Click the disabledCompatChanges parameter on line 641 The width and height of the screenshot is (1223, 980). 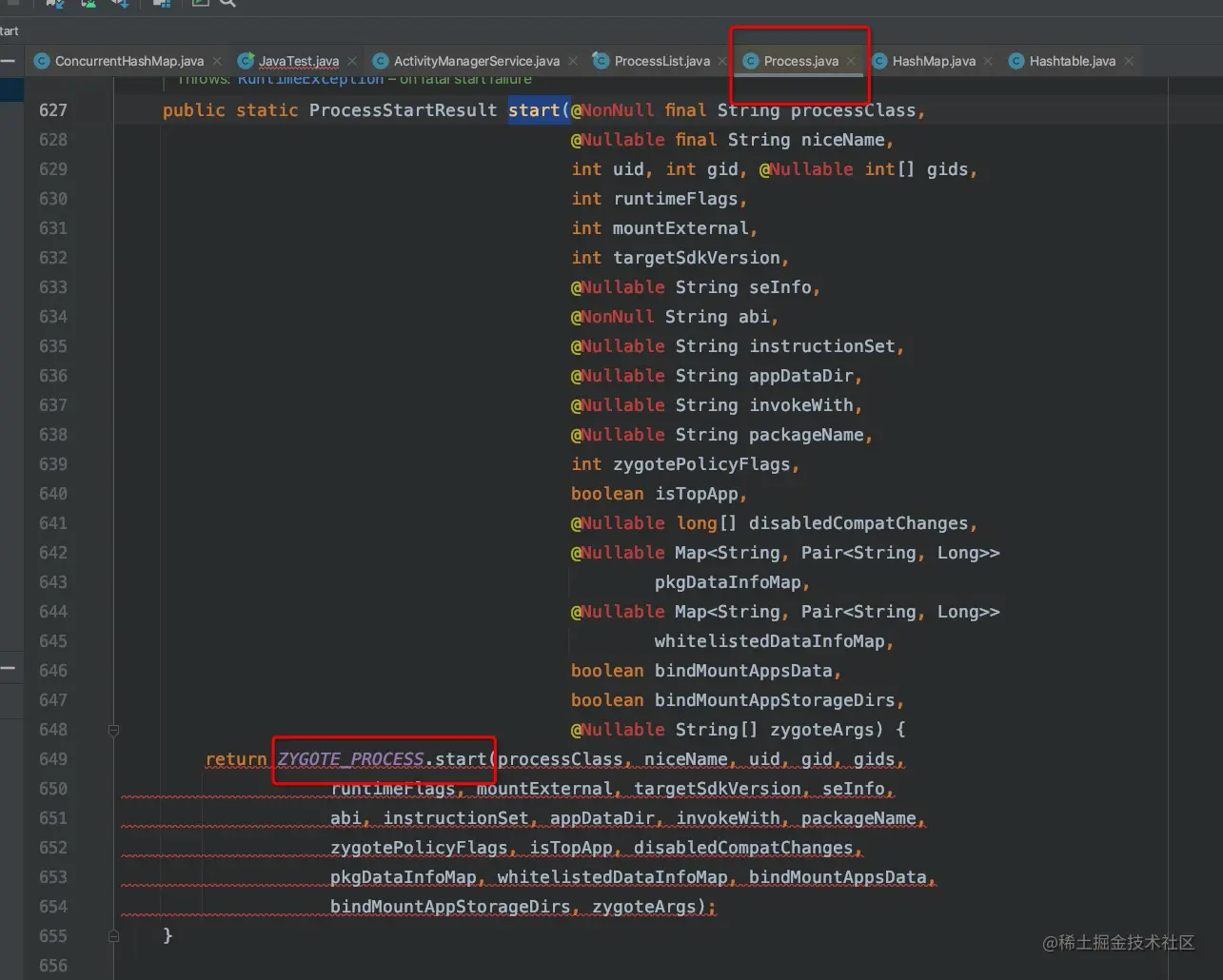coord(858,523)
